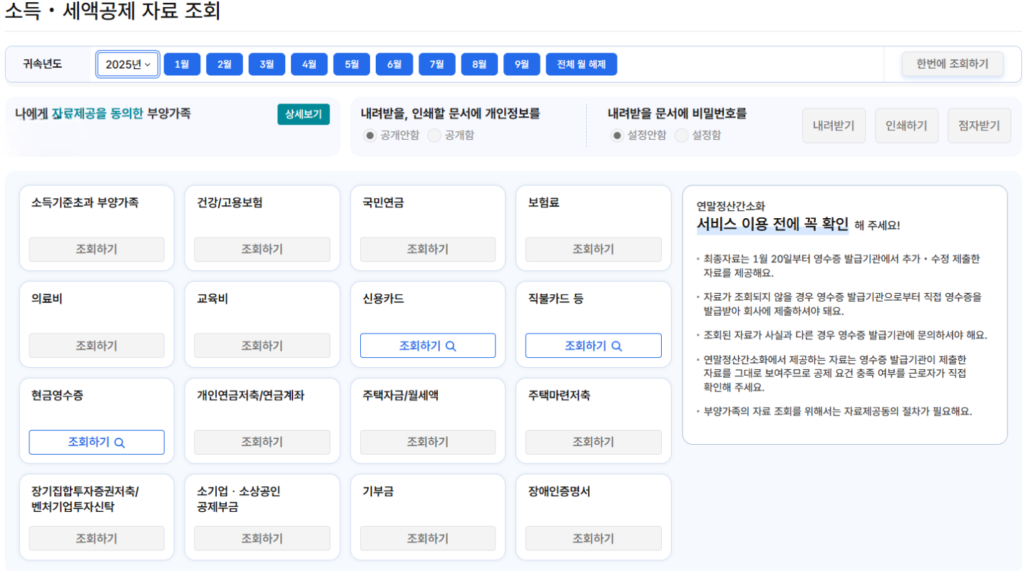Click the 보험료 card title
The image size is (1024, 571).
click(543, 203)
